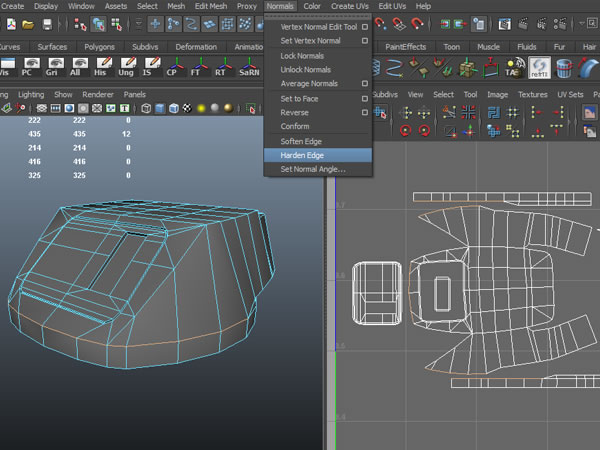Open the viewport Show menu
Image resolution: width=600 pixels, height=450 pixels.
tap(63, 95)
